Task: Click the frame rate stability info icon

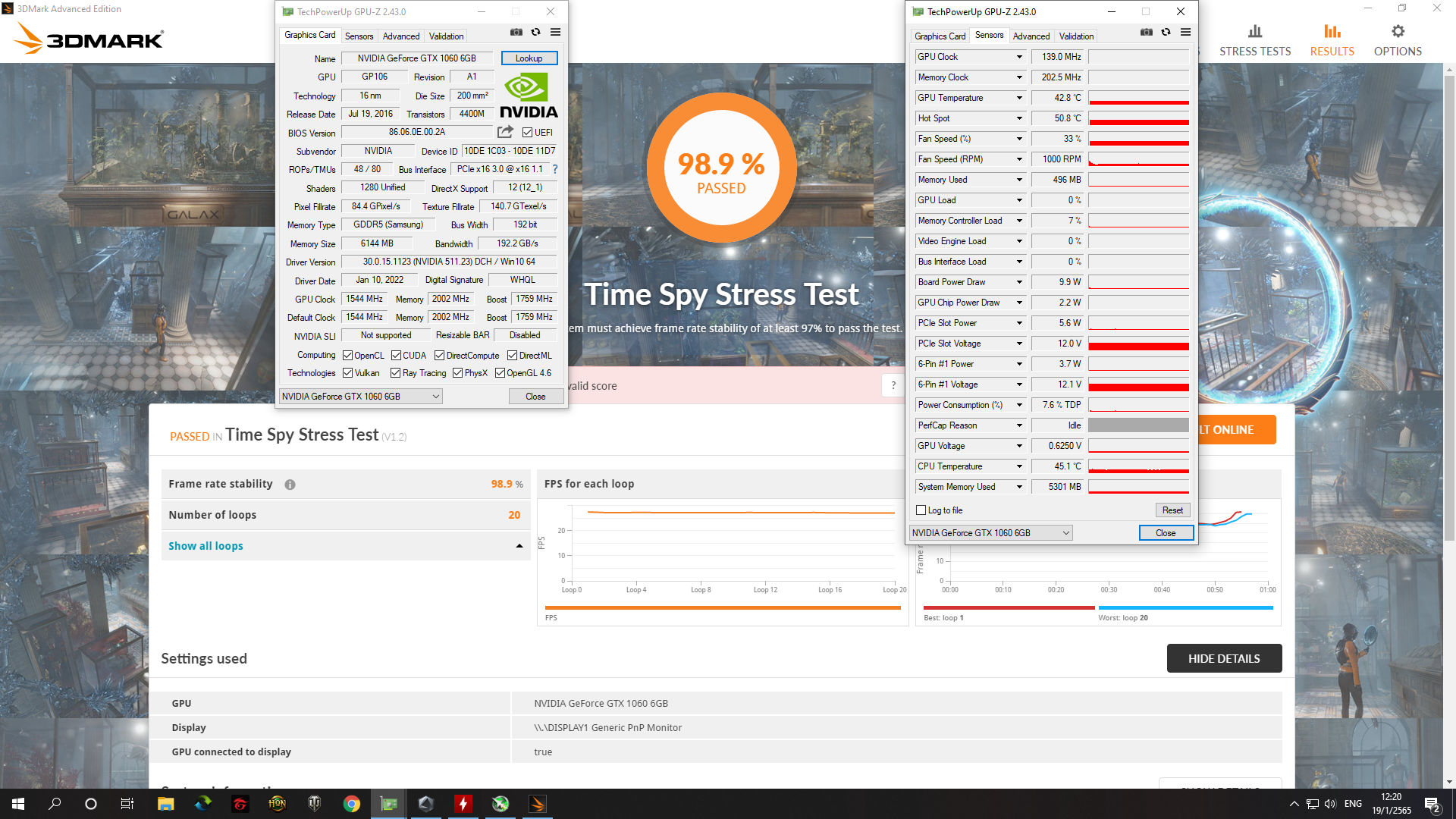Action: point(290,485)
